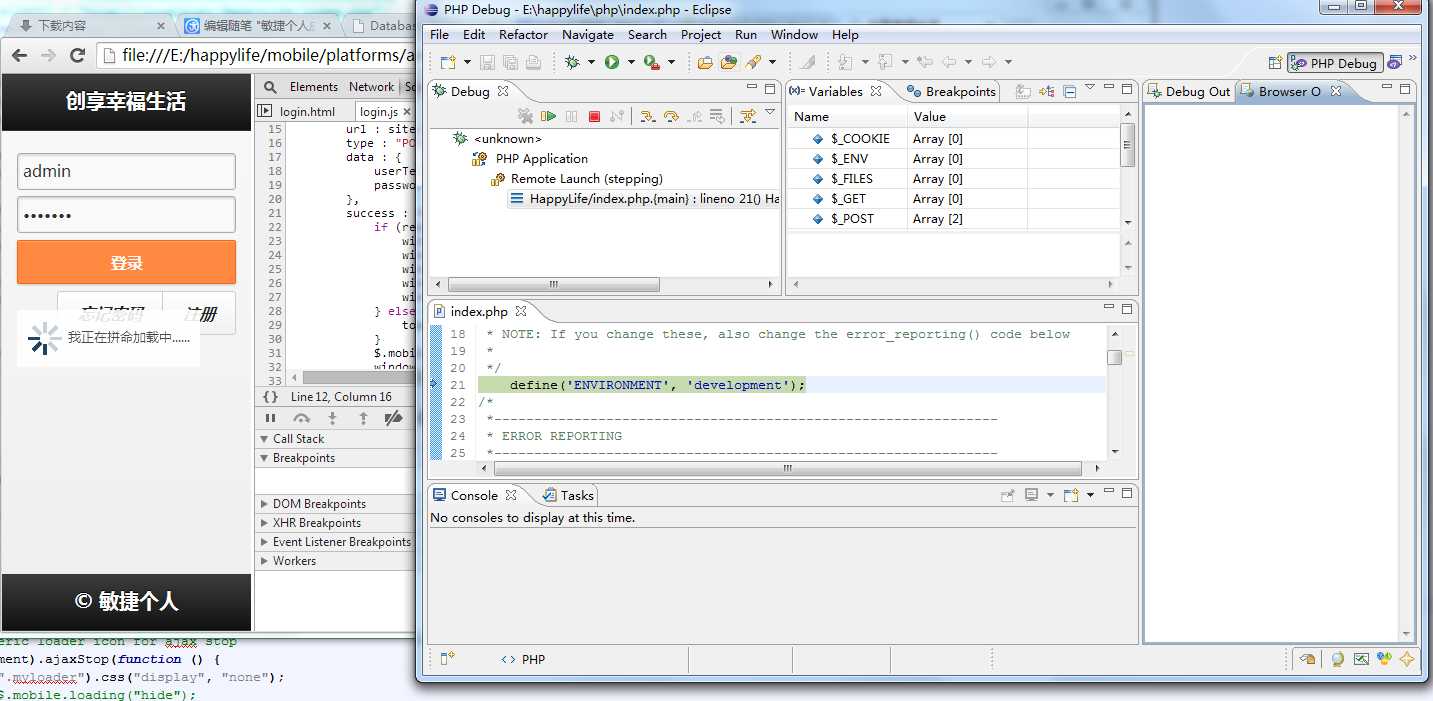Launch Debug with the green bug icon
The image size is (1433, 701).
(572, 62)
